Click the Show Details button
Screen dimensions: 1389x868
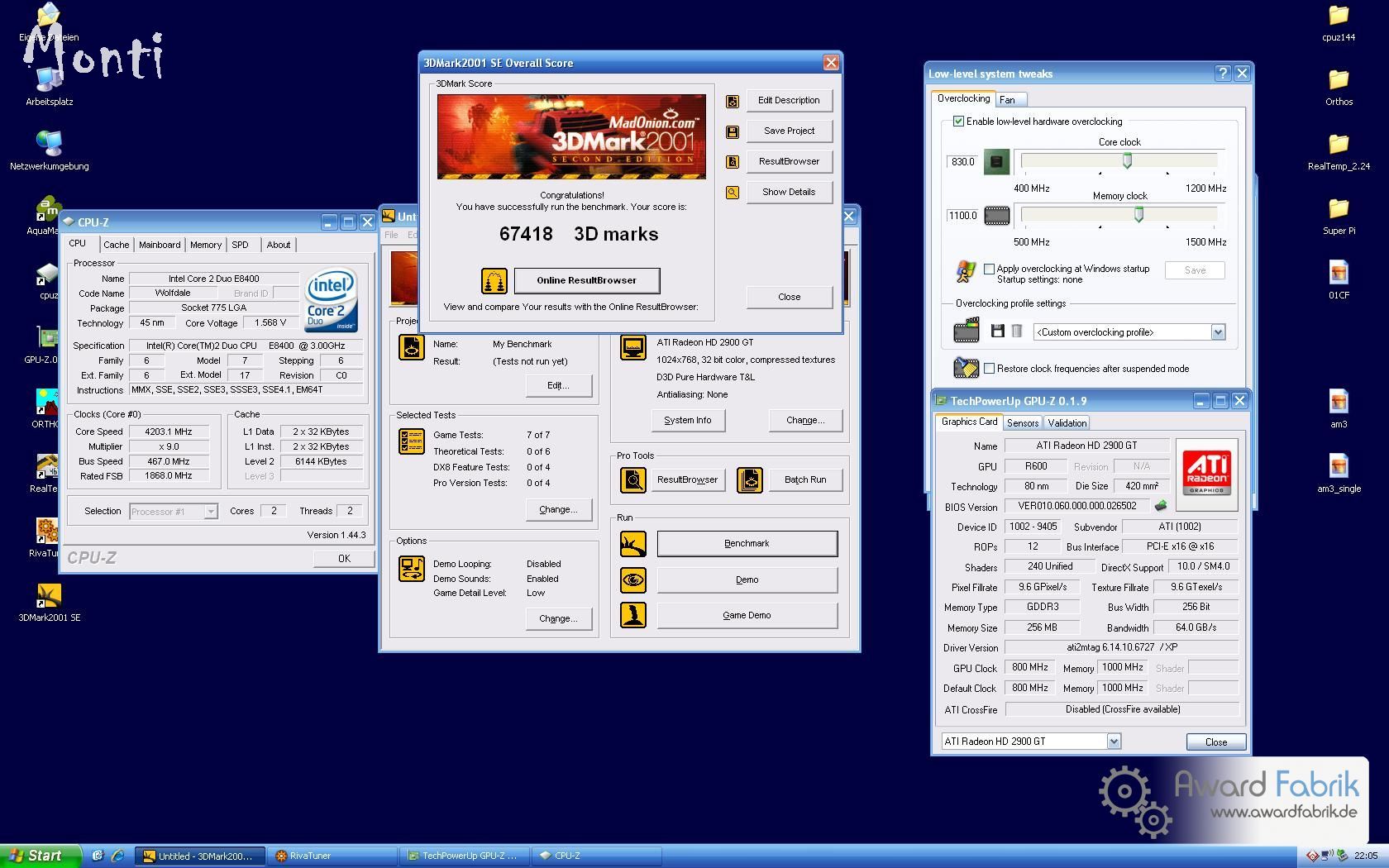coord(789,193)
